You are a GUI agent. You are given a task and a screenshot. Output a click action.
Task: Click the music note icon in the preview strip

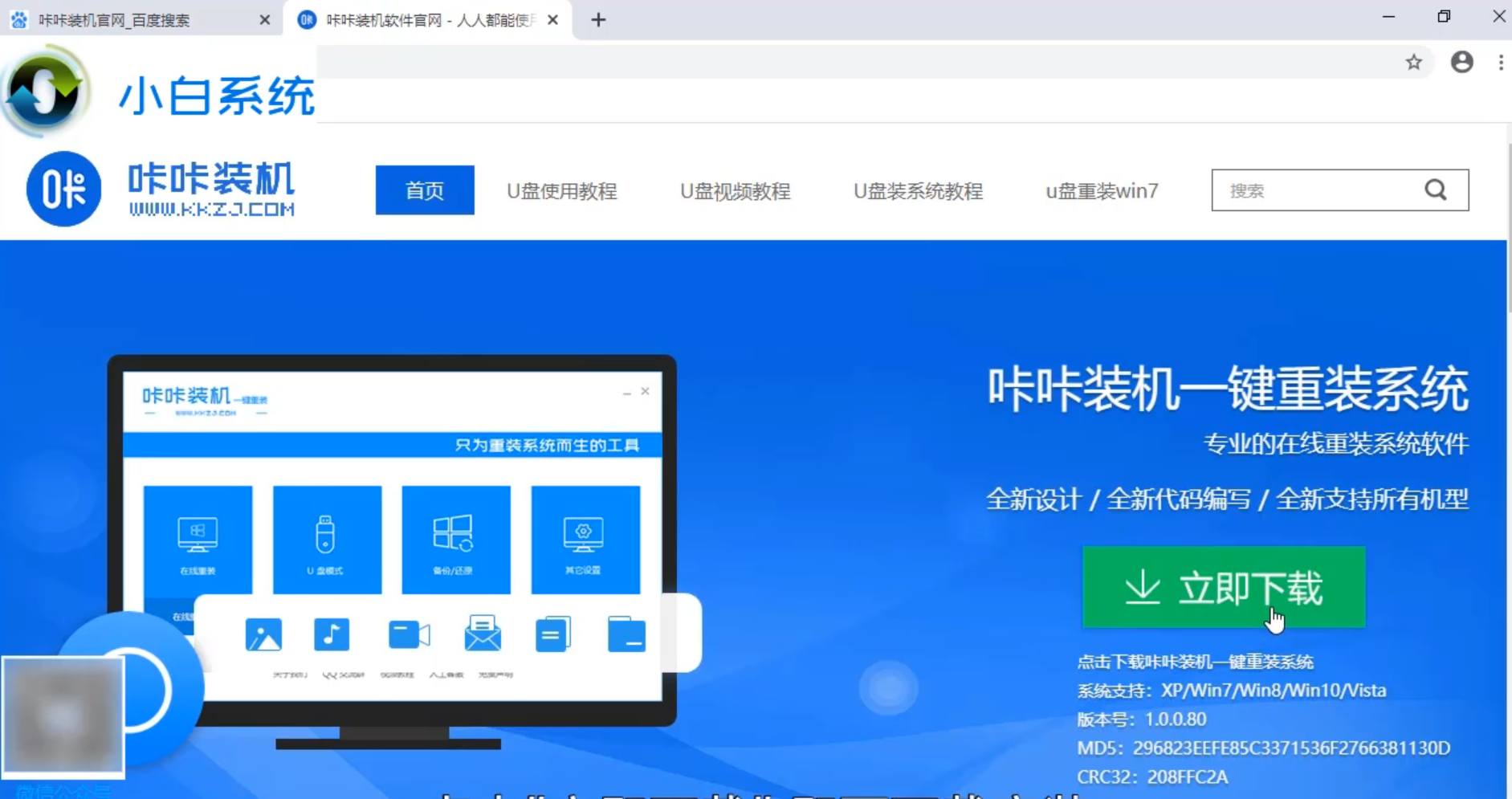(332, 634)
